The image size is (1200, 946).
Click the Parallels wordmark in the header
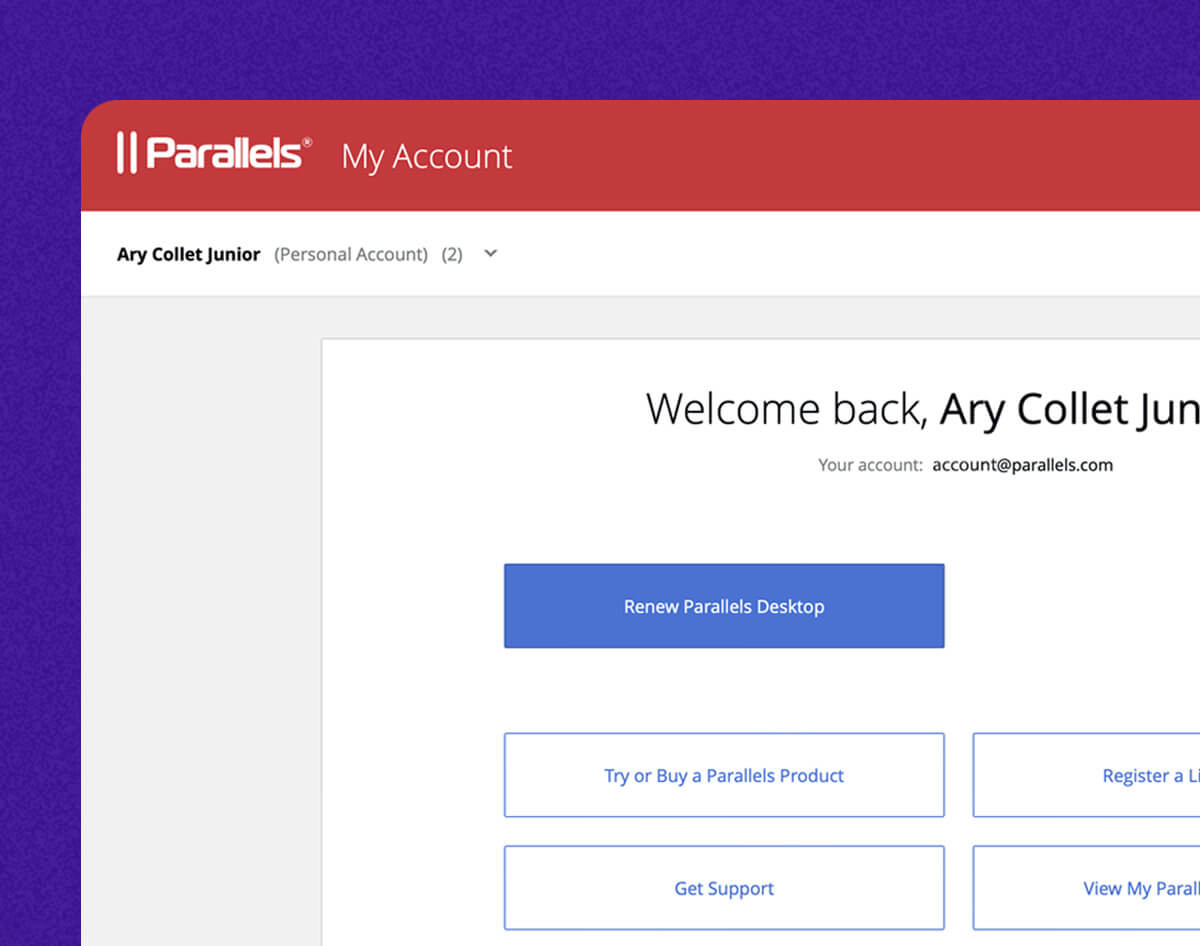click(224, 153)
